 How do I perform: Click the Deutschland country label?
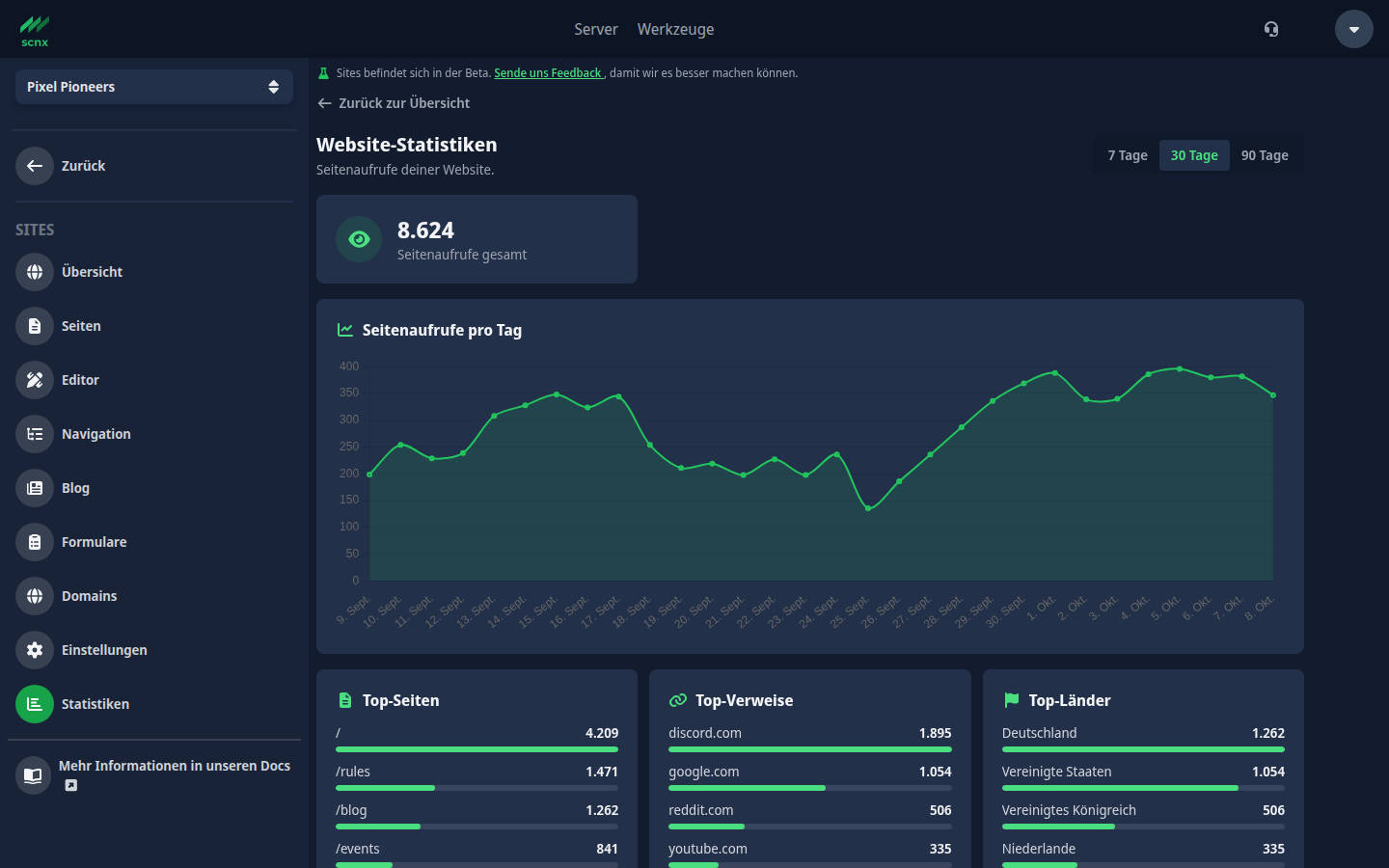(1039, 733)
